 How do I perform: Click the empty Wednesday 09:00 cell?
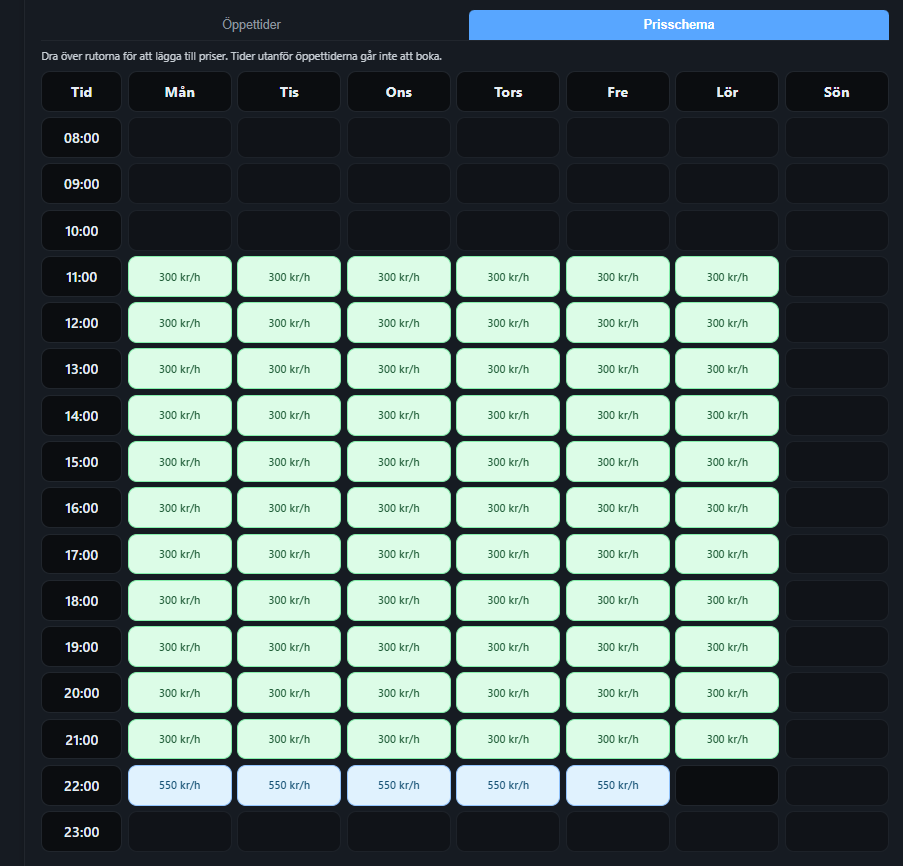[x=399, y=184]
